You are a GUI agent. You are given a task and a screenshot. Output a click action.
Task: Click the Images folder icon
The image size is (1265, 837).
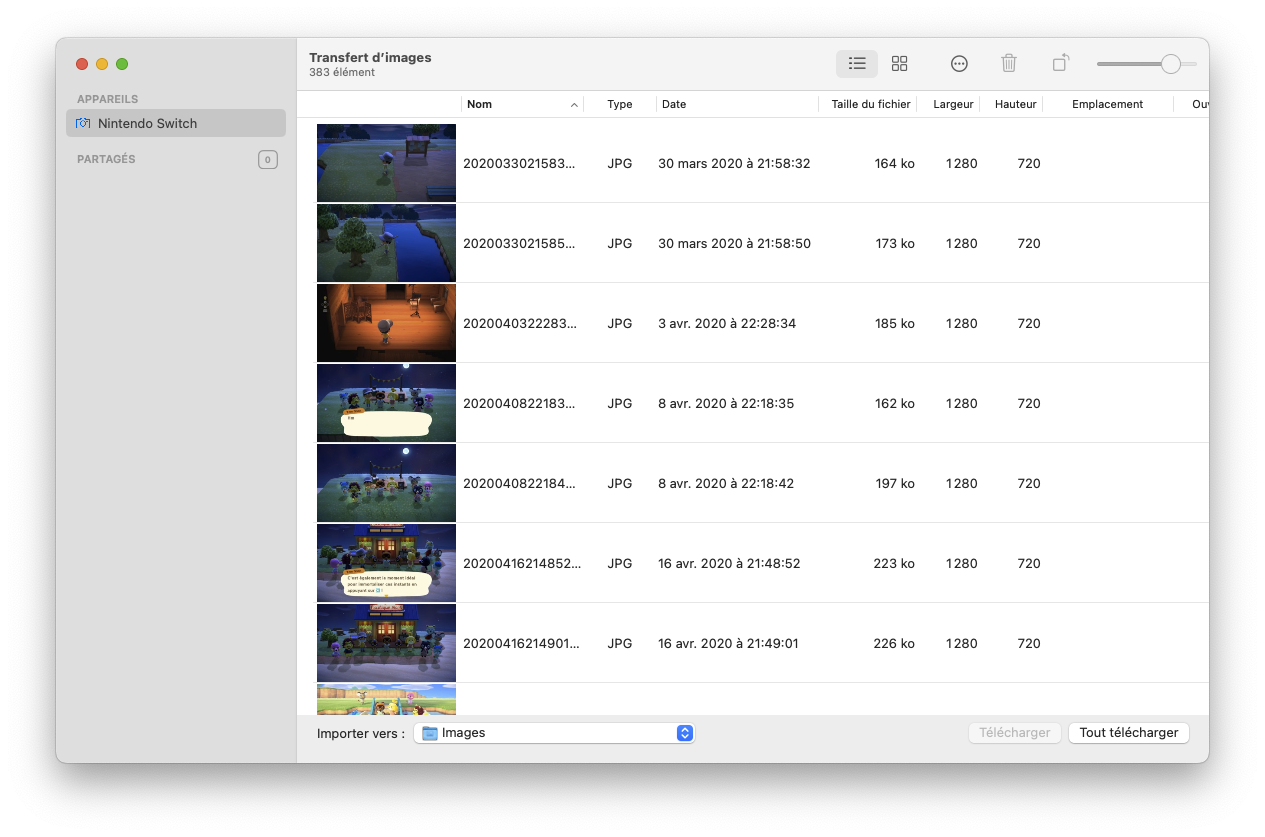pos(430,733)
